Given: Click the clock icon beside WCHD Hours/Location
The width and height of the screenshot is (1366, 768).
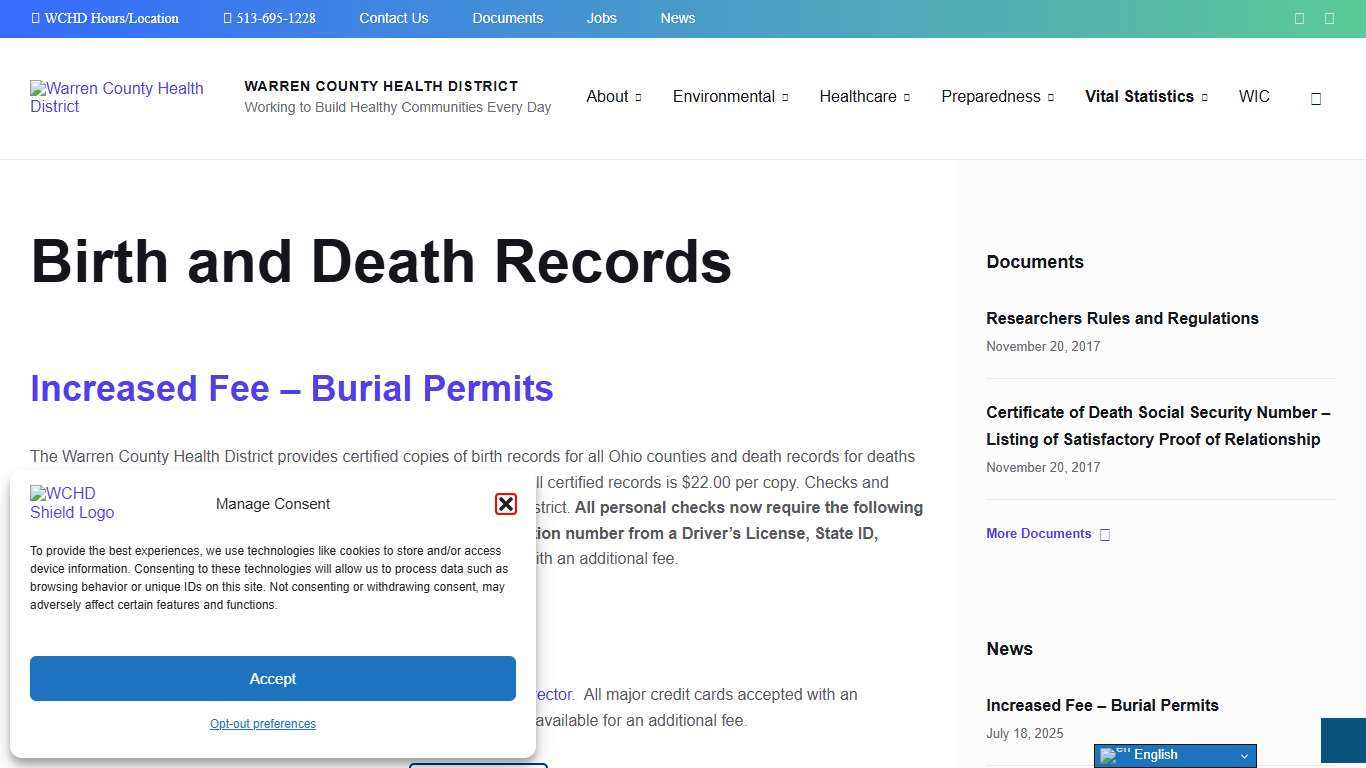Looking at the screenshot, I should point(36,18).
